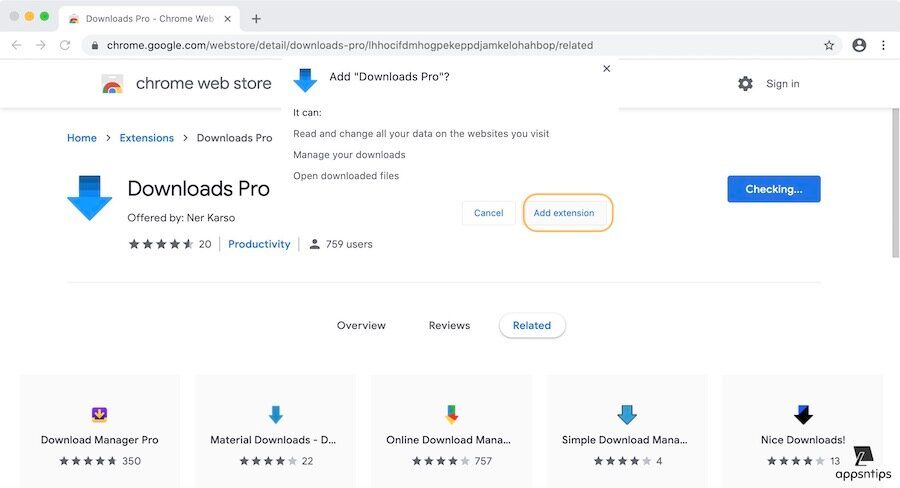Close the Add Downloads Pro dialog
The width and height of the screenshot is (900, 488).
(606, 69)
